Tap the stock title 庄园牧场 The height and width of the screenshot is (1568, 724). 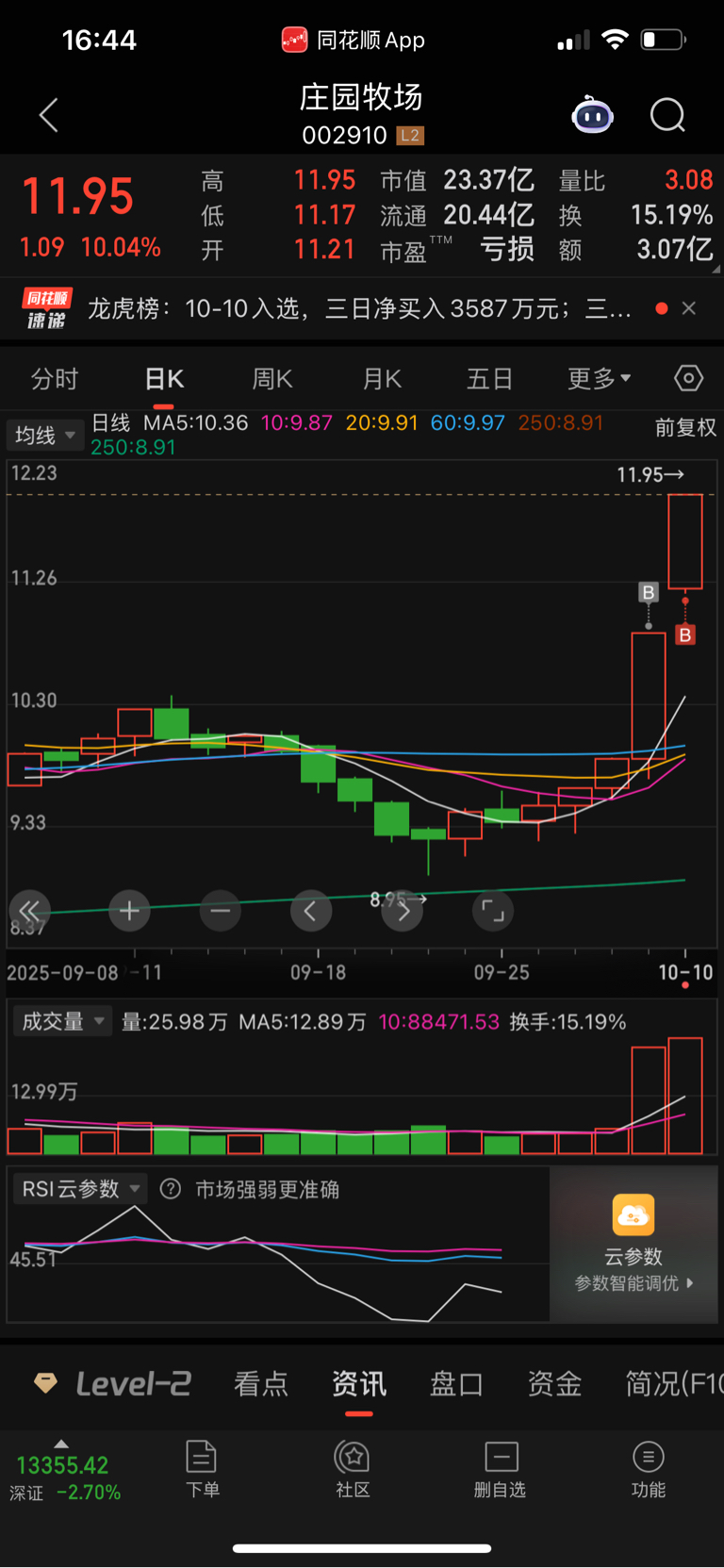coord(361,96)
